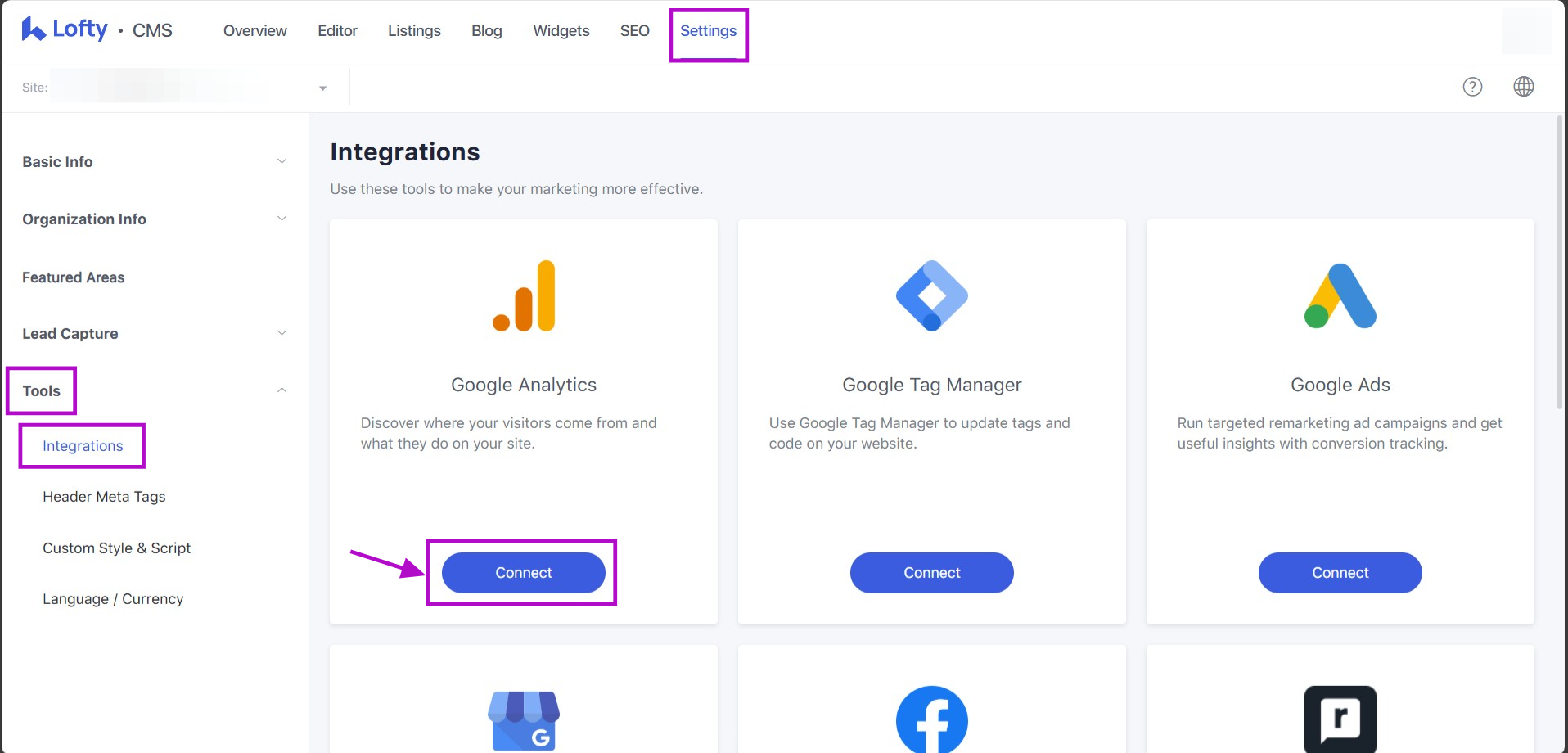This screenshot has height=753, width=1568.
Task: Open the help question mark icon
Action: (1472, 87)
